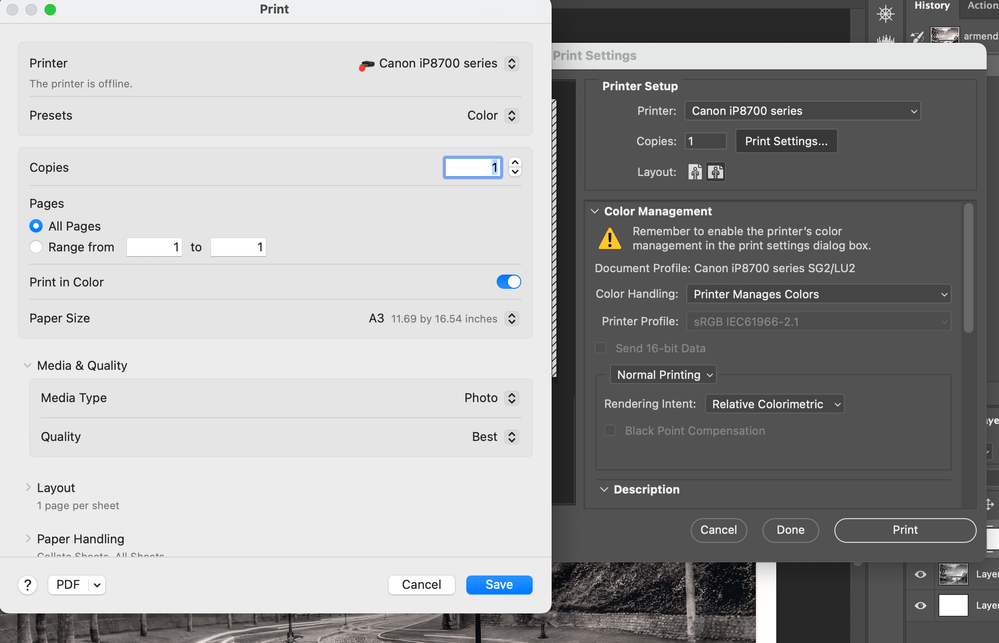
Task: Select portrait layout orientation icon
Action: (x=695, y=172)
